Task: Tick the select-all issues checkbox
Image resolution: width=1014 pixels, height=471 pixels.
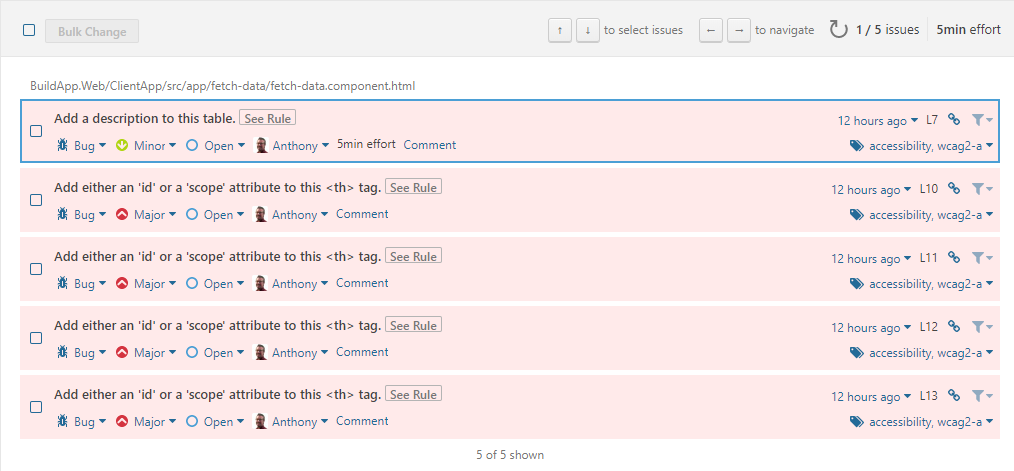Action: [x=28, y=30]
